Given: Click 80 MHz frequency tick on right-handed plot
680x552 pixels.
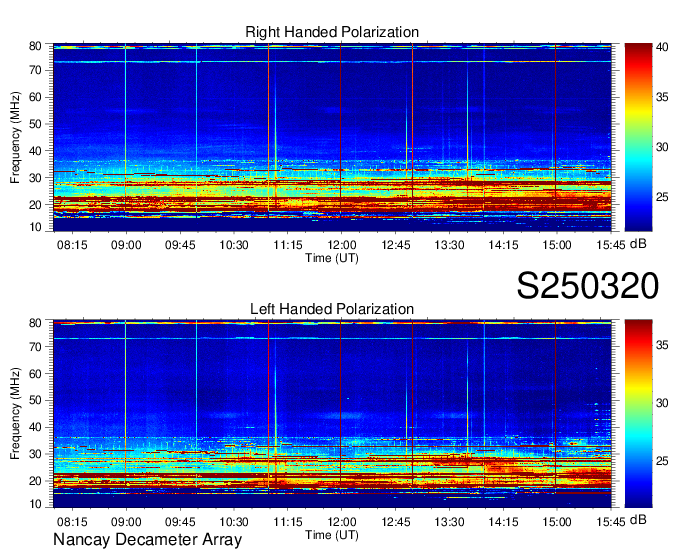Looking at the screenshot, I should point(35,46).
